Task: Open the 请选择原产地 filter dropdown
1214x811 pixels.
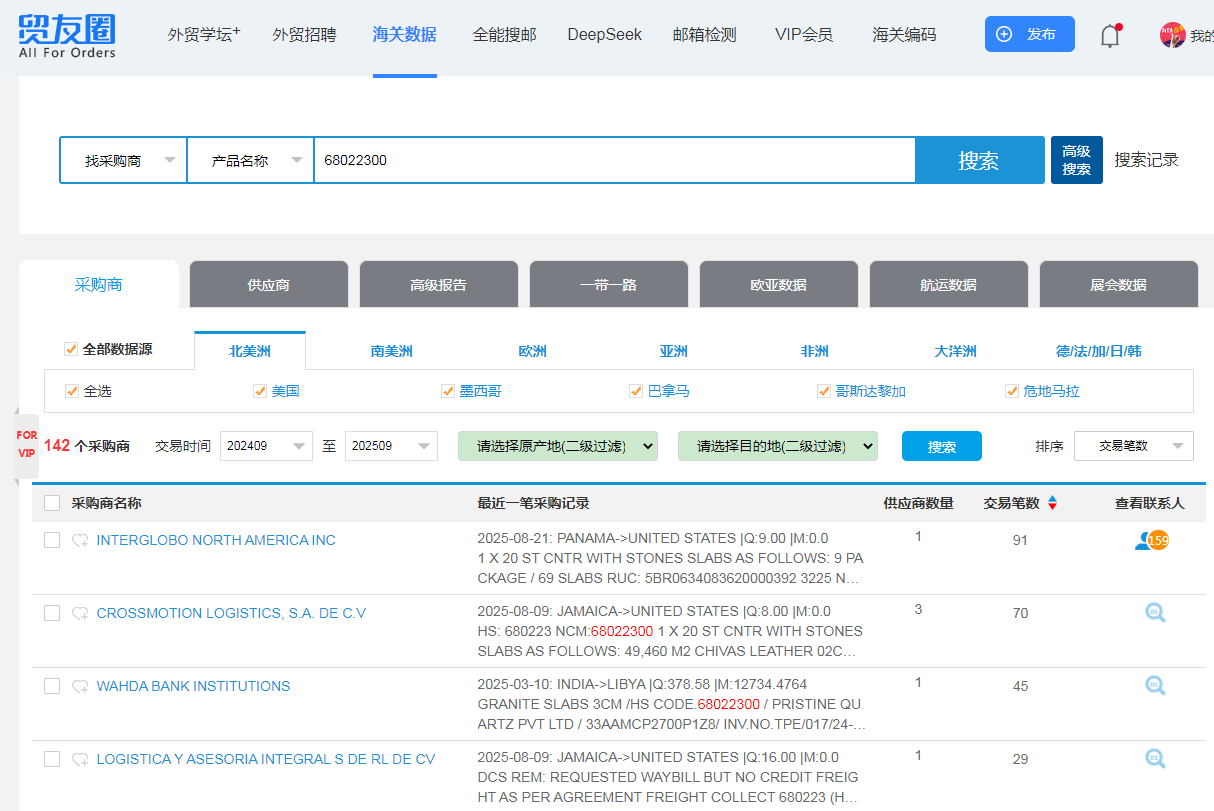Action: (x=557, y=446)
